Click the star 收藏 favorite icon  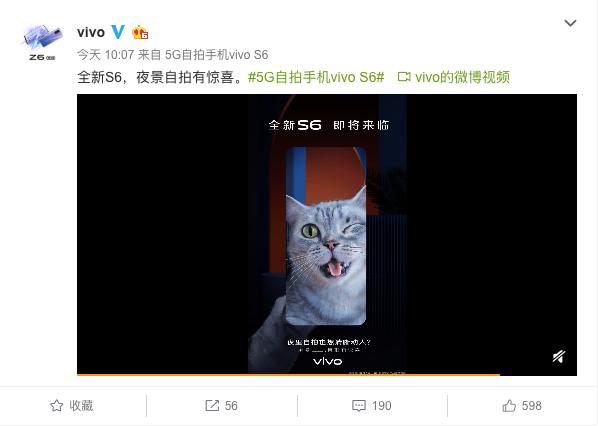coord(56,405)
